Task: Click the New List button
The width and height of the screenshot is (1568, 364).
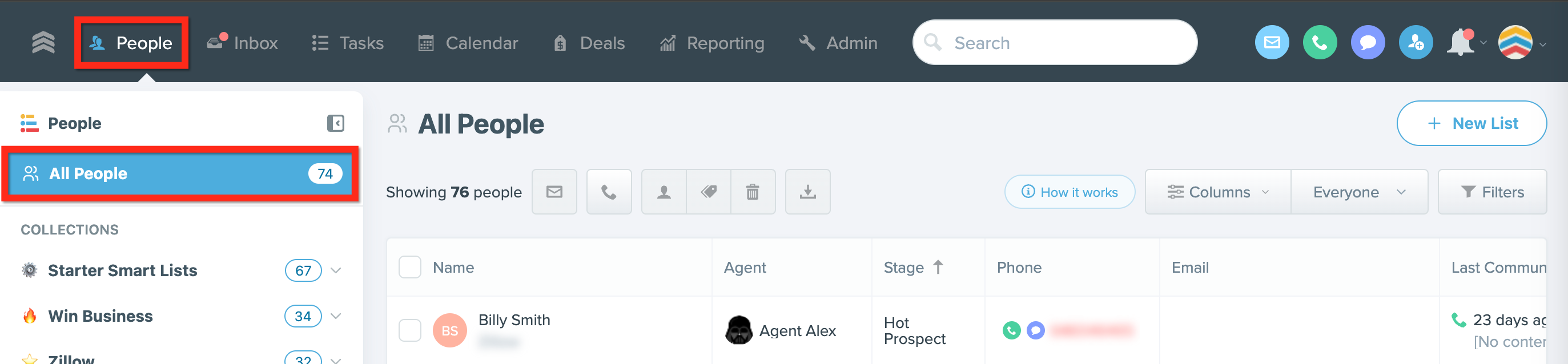Action: point(1471,123)
